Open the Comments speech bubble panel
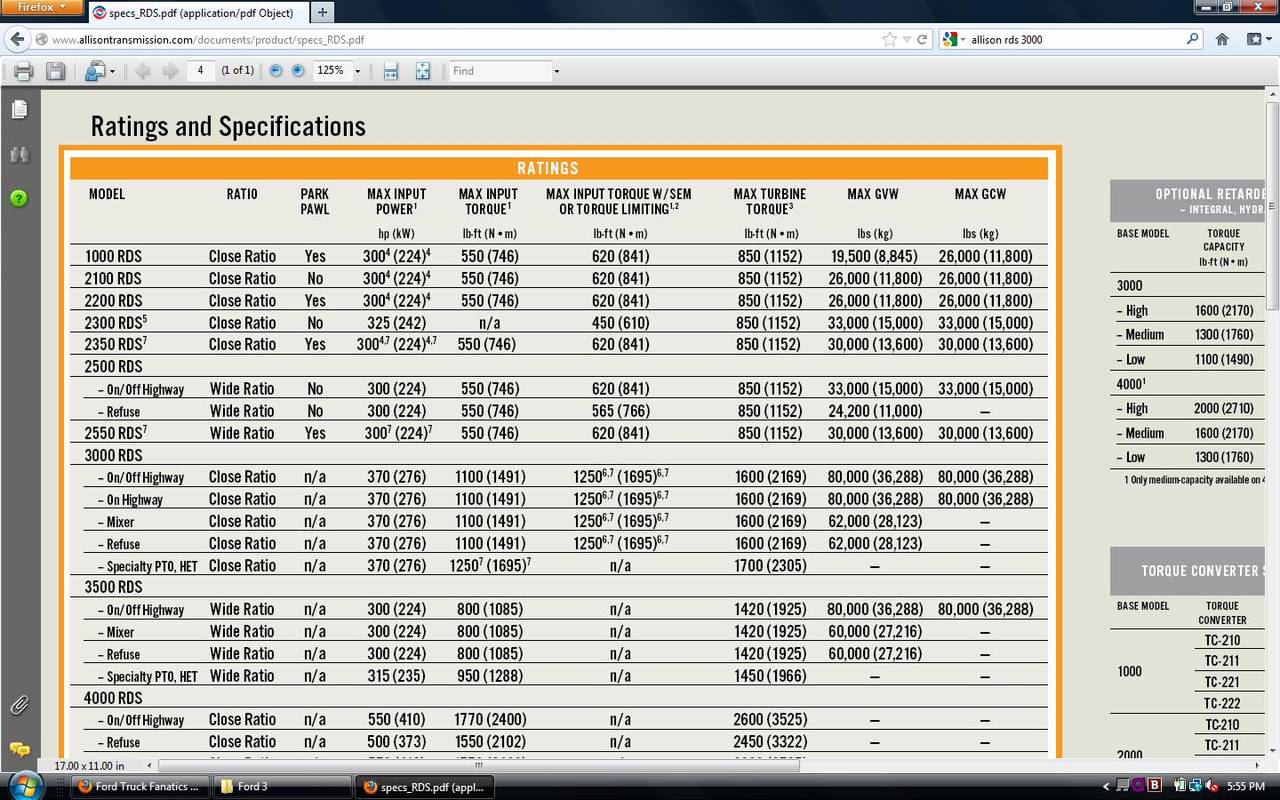The height and width of the screenshot is (800, 1280). click(19, 749)
